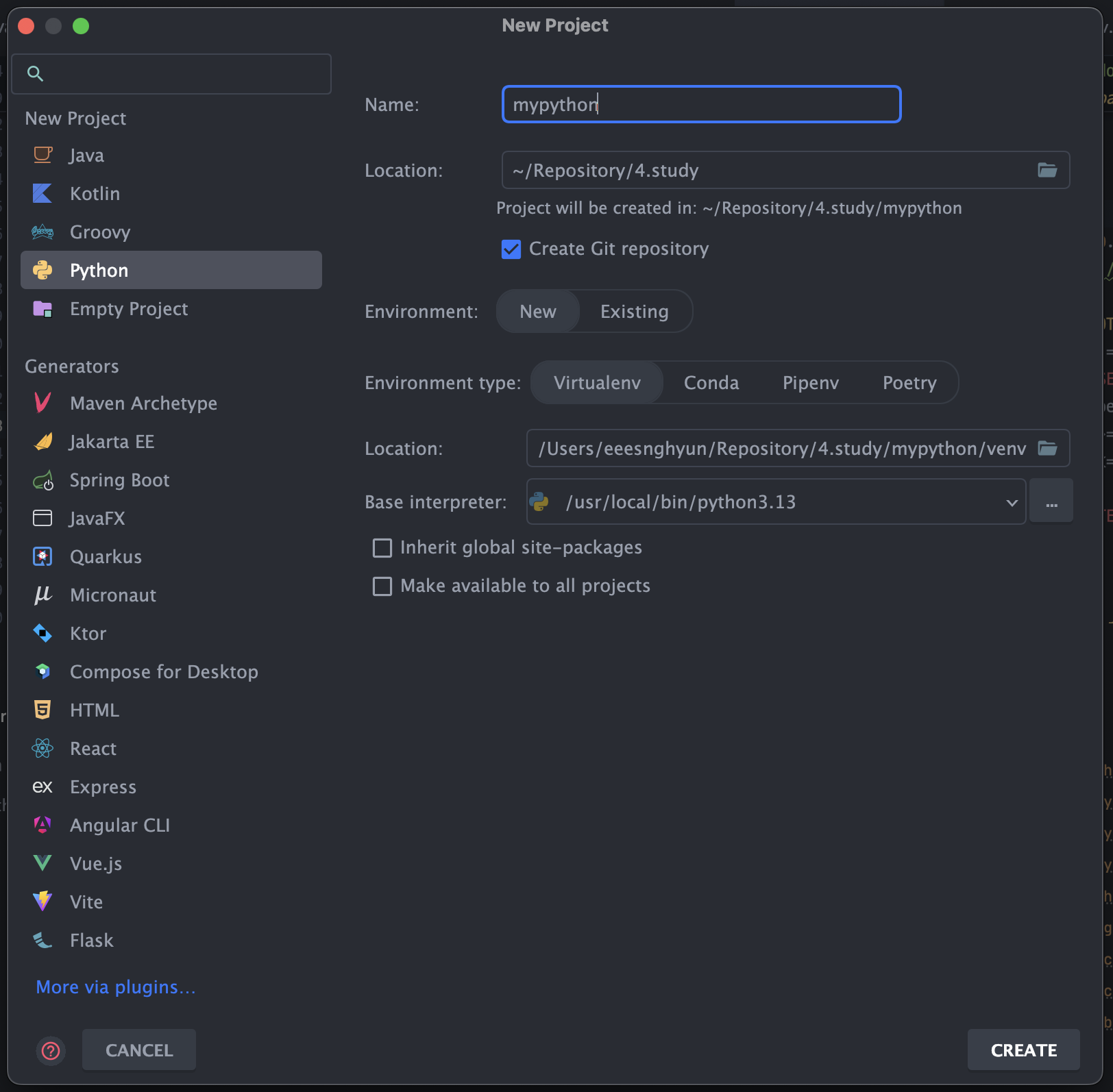Click the Vue.js logo icon
This screenshot has height=1092, width=1113.
(x=42, y=863)
